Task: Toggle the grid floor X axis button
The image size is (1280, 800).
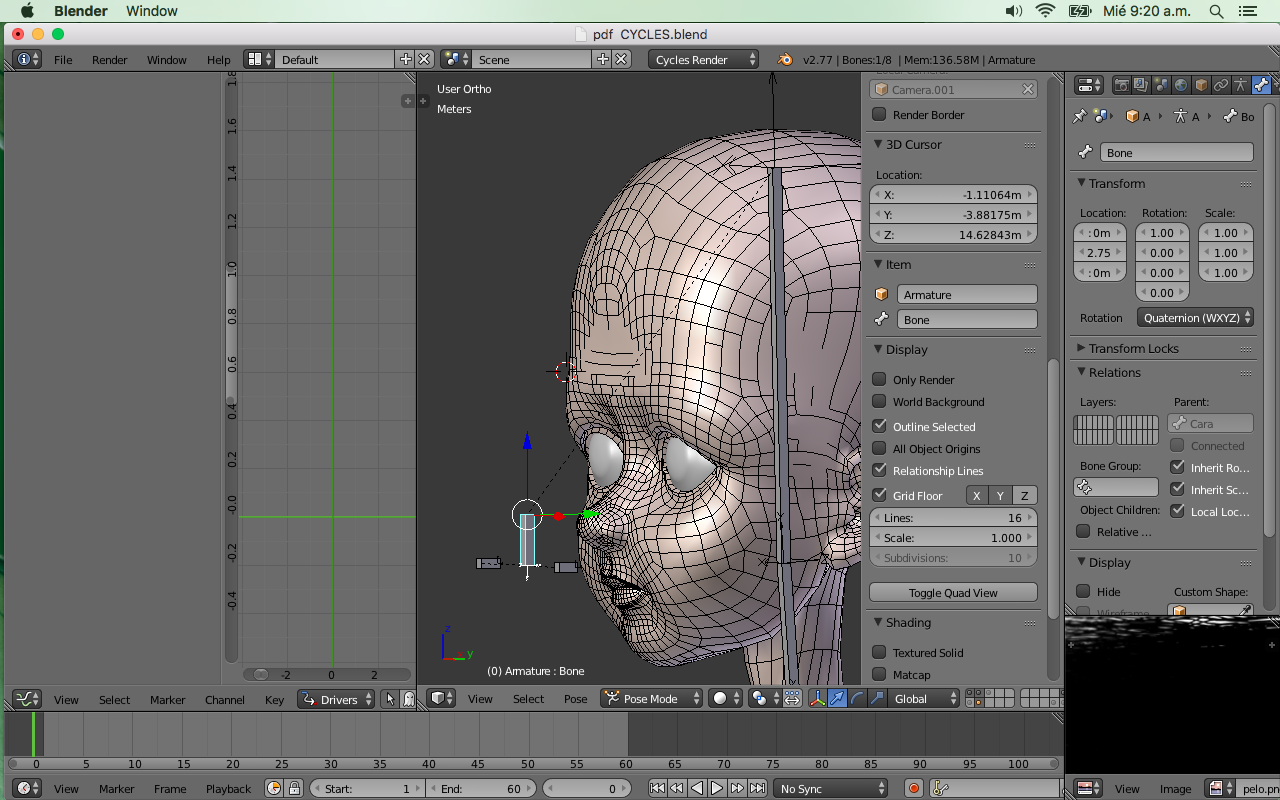Action: (x=977, y=495)
